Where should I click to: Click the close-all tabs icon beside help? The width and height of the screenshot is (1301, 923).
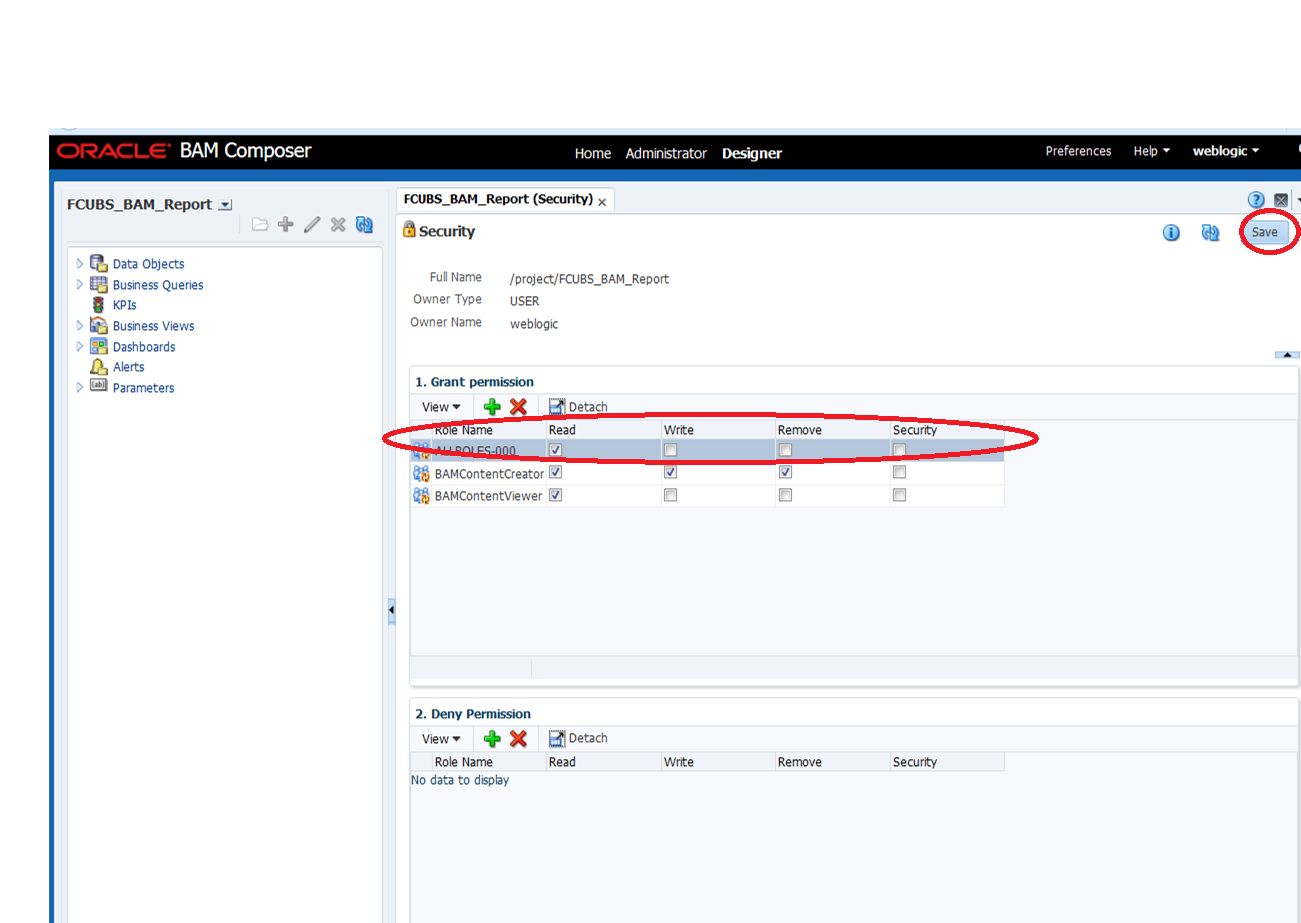[1281, 200]
